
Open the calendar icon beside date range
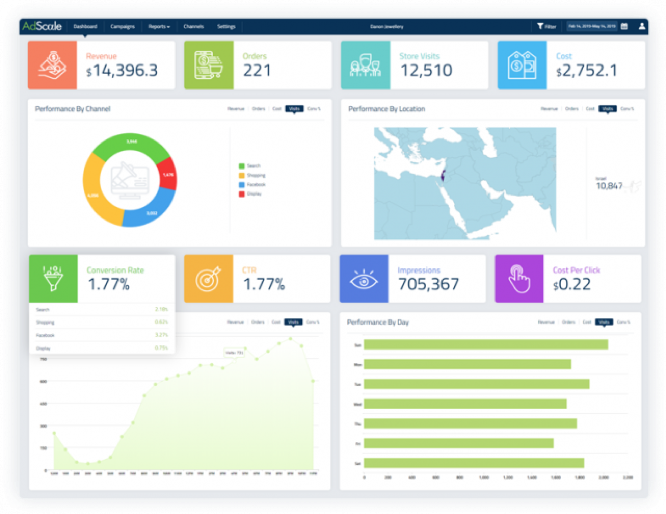pyautogui.click(x=624, y=26)
